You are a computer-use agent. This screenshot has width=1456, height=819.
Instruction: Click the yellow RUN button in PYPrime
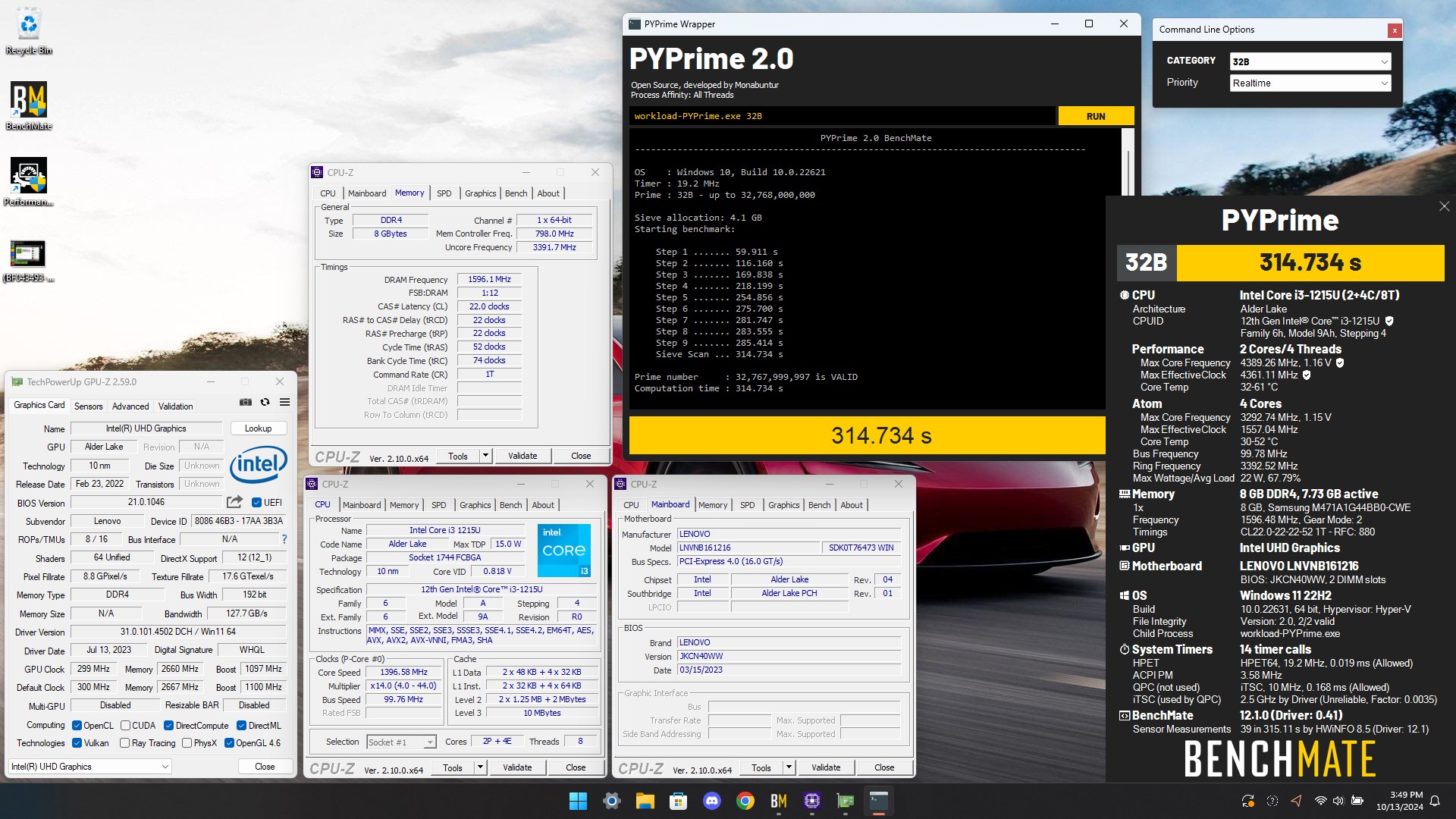tap(1096, 116)
